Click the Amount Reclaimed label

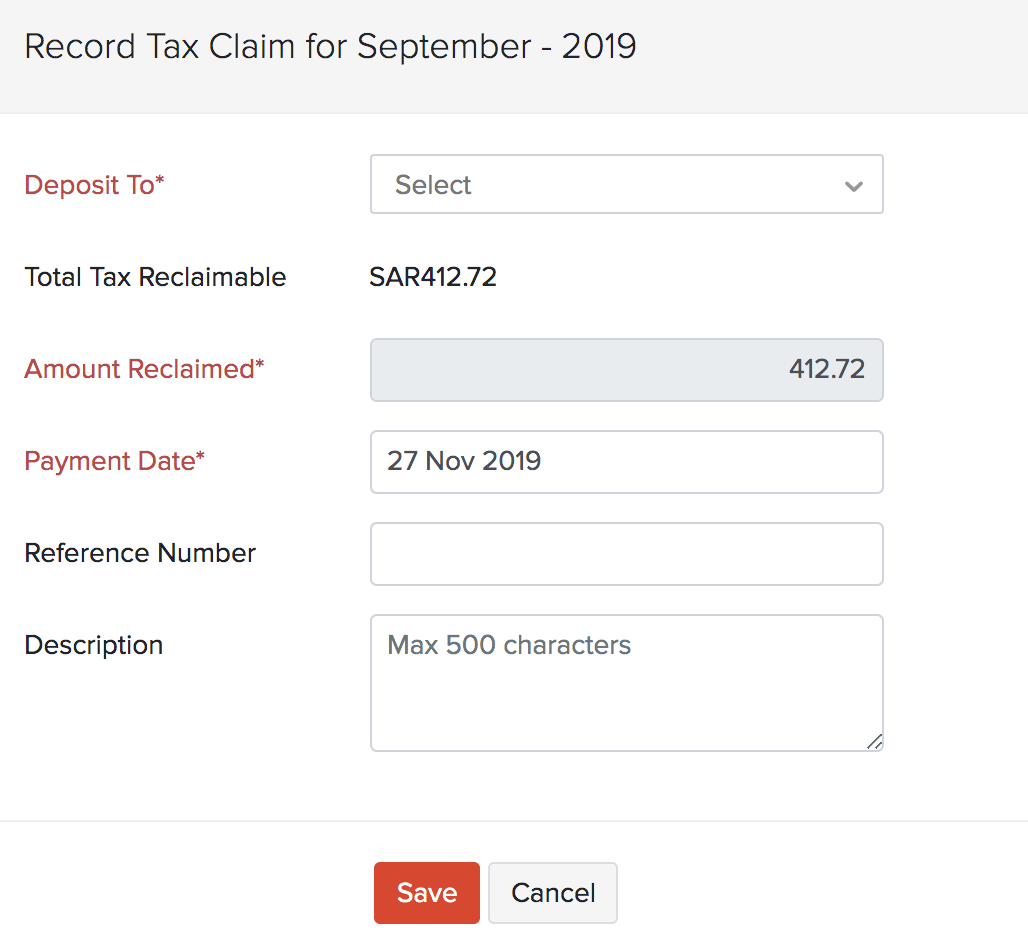(x=143, y=369)
